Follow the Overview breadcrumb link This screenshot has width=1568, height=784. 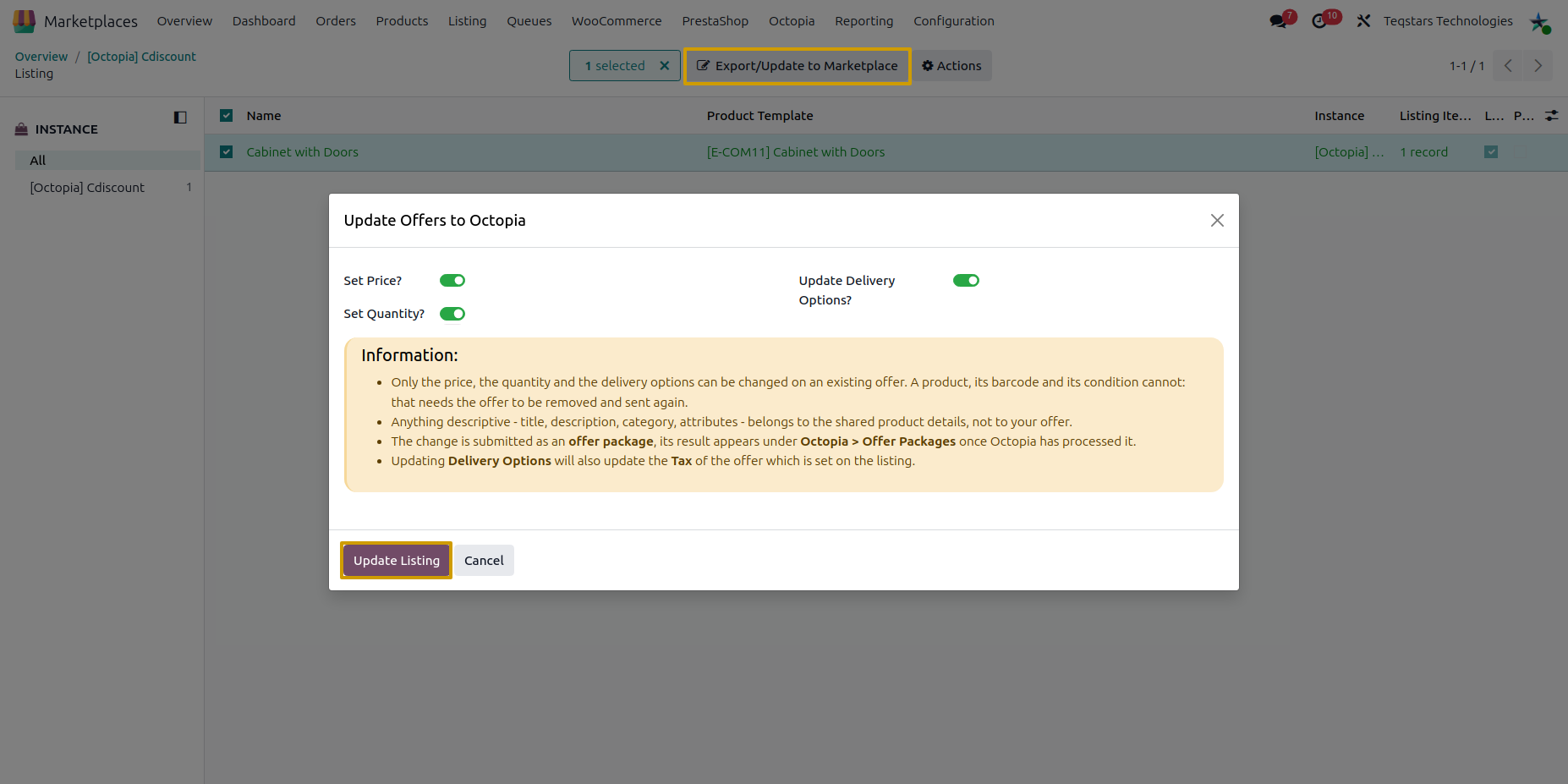pos(41,57)
